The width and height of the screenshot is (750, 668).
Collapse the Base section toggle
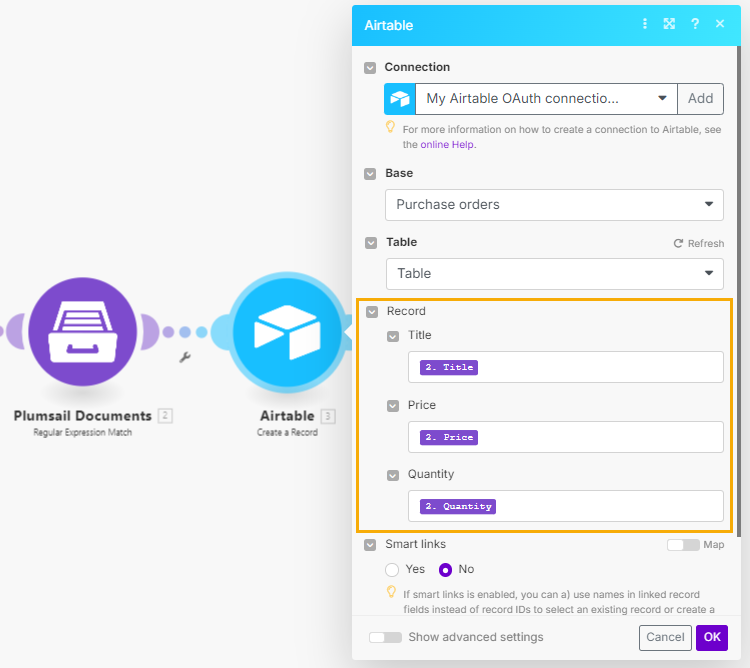(370, 174)
